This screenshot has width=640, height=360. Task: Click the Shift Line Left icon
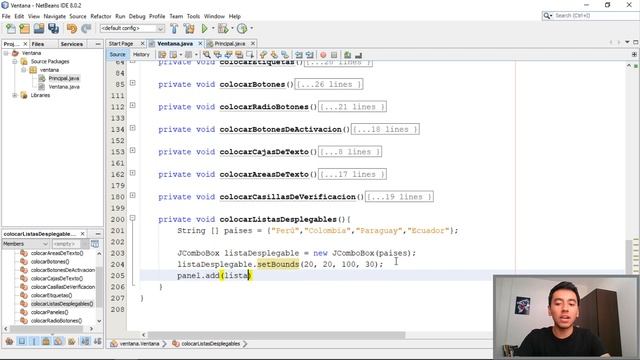click(299, 55)
